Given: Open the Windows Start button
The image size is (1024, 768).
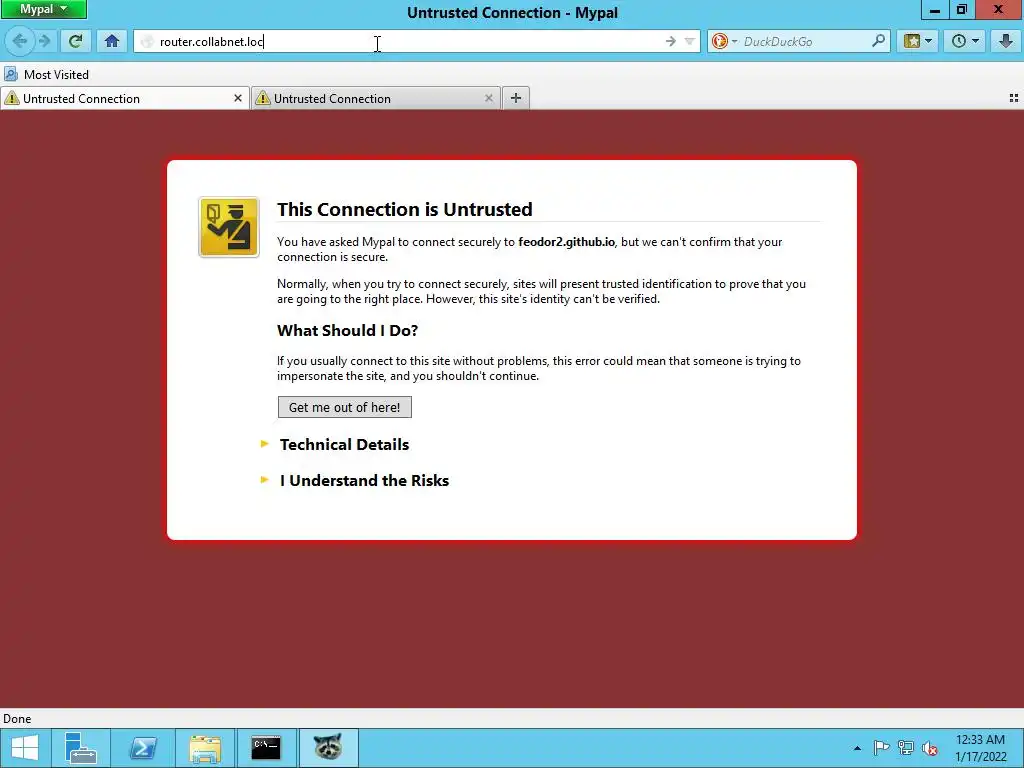Looking at the screenshot, I should [25, 748].
